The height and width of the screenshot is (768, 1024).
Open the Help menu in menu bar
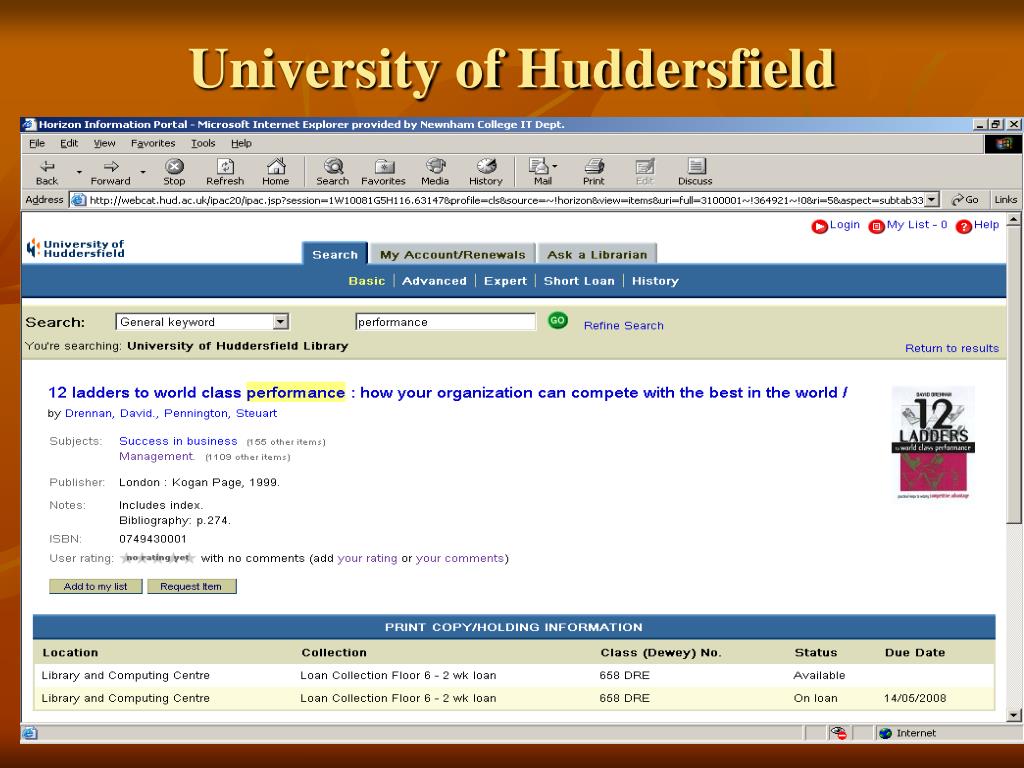(x=241, y=143)
